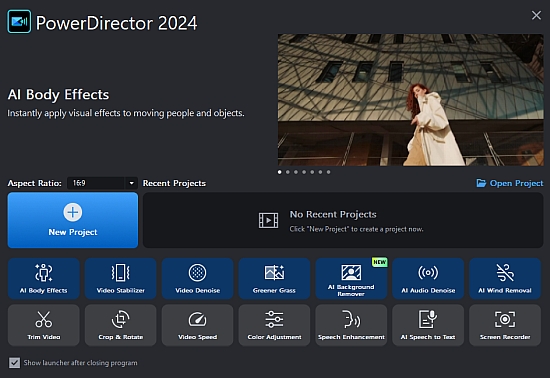
Task: Launch the Color Adjustment tool
Action: 274,325
